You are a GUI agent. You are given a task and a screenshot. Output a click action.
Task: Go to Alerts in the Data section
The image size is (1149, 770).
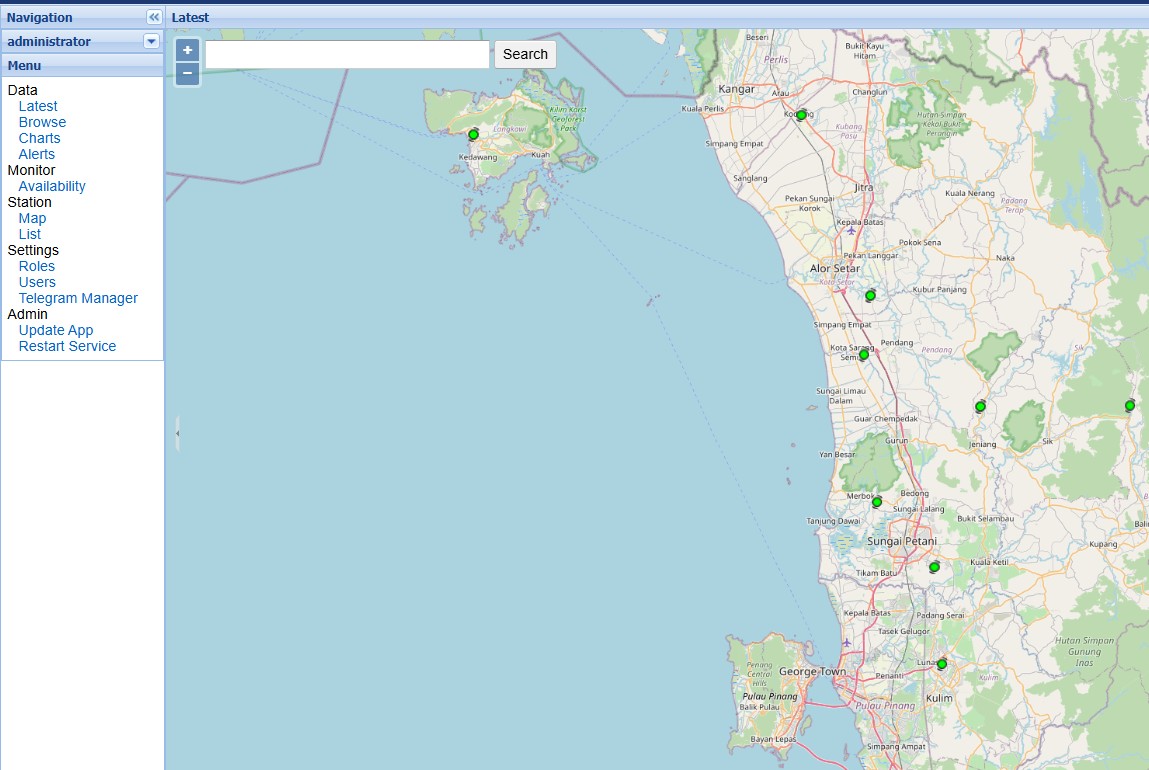click(36, 154)
